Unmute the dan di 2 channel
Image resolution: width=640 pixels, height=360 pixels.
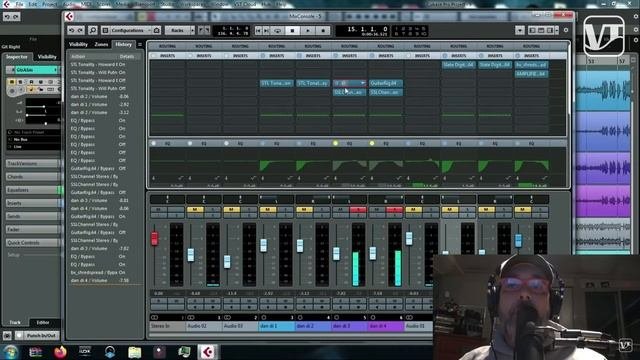point(304,209)
